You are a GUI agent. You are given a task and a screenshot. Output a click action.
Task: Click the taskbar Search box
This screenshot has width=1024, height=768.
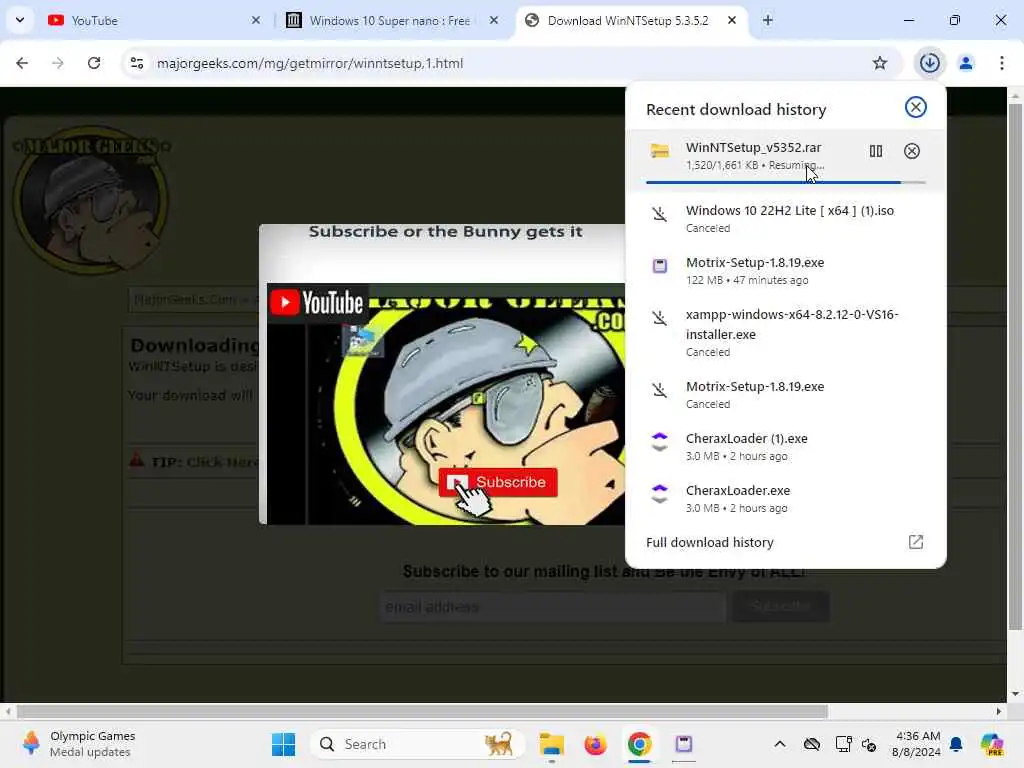pyautogui.click(x=418, y=744)
